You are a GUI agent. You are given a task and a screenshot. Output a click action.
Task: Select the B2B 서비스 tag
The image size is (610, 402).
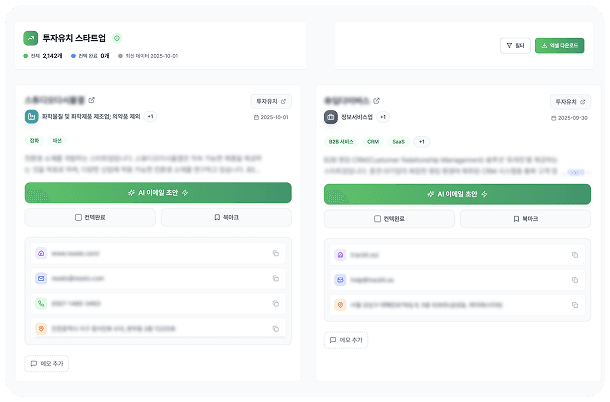click(x=341, y=142)
